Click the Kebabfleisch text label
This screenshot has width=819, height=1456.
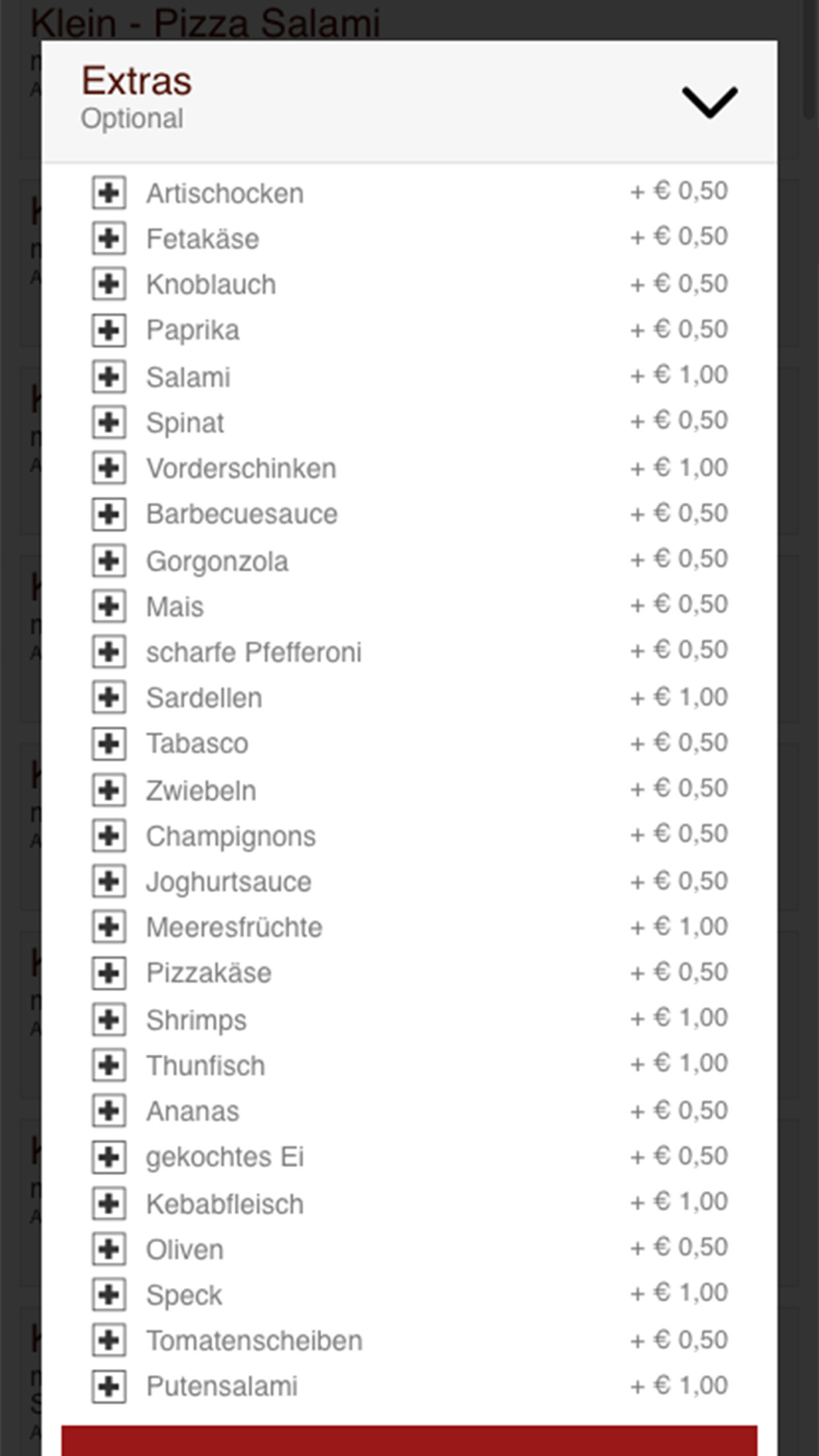click(225, 1205)
